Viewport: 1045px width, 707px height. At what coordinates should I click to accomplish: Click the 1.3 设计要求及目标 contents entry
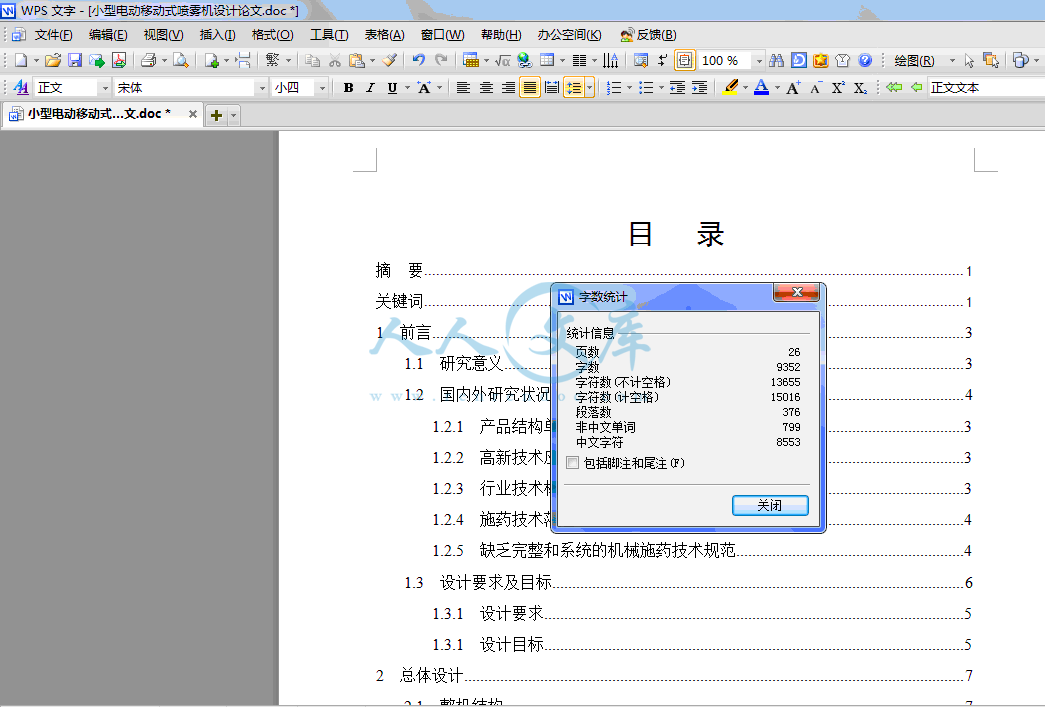(x=688, y=582)
